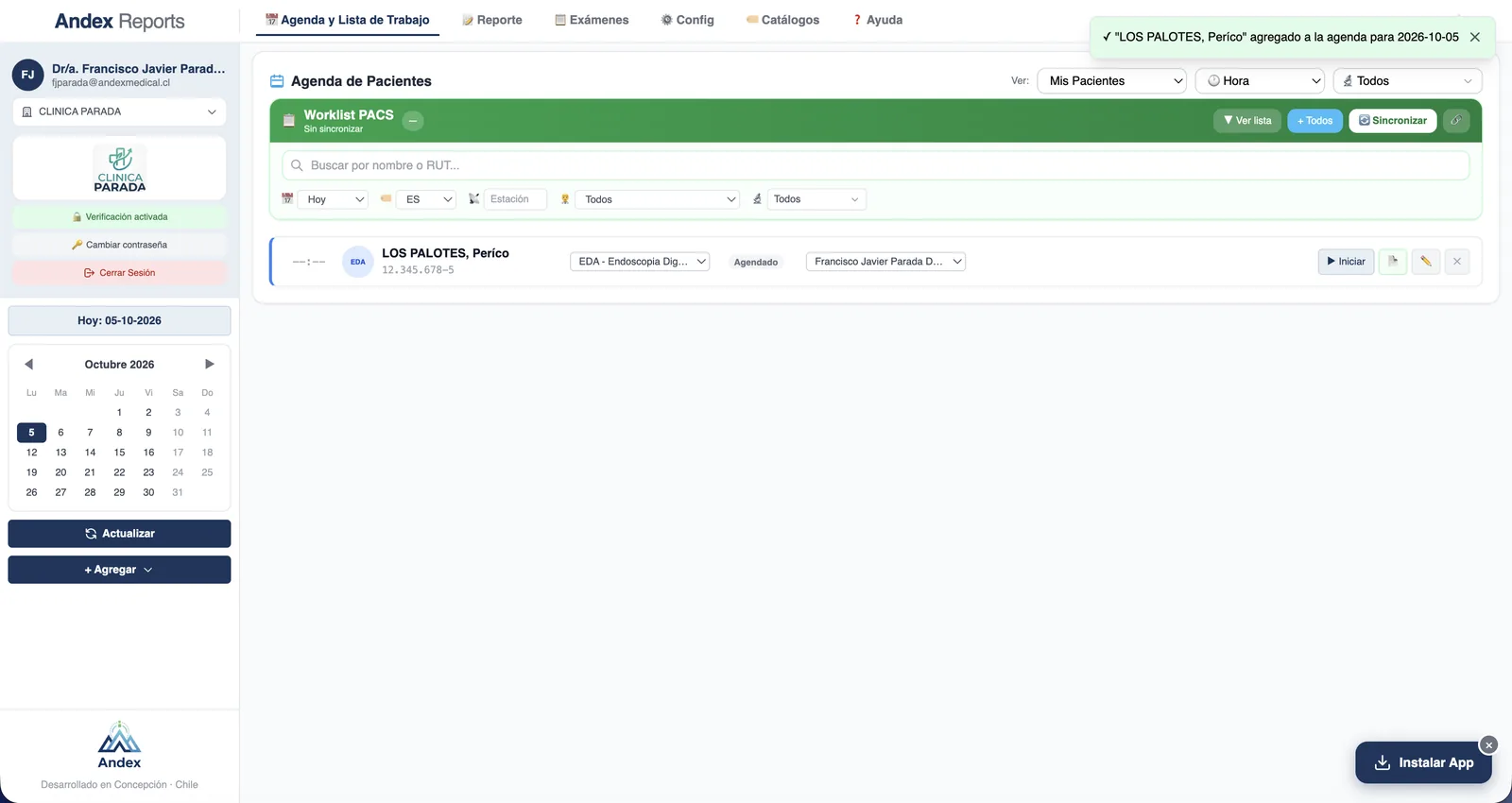Click the Actualizar button

click(x=119, y=534)
